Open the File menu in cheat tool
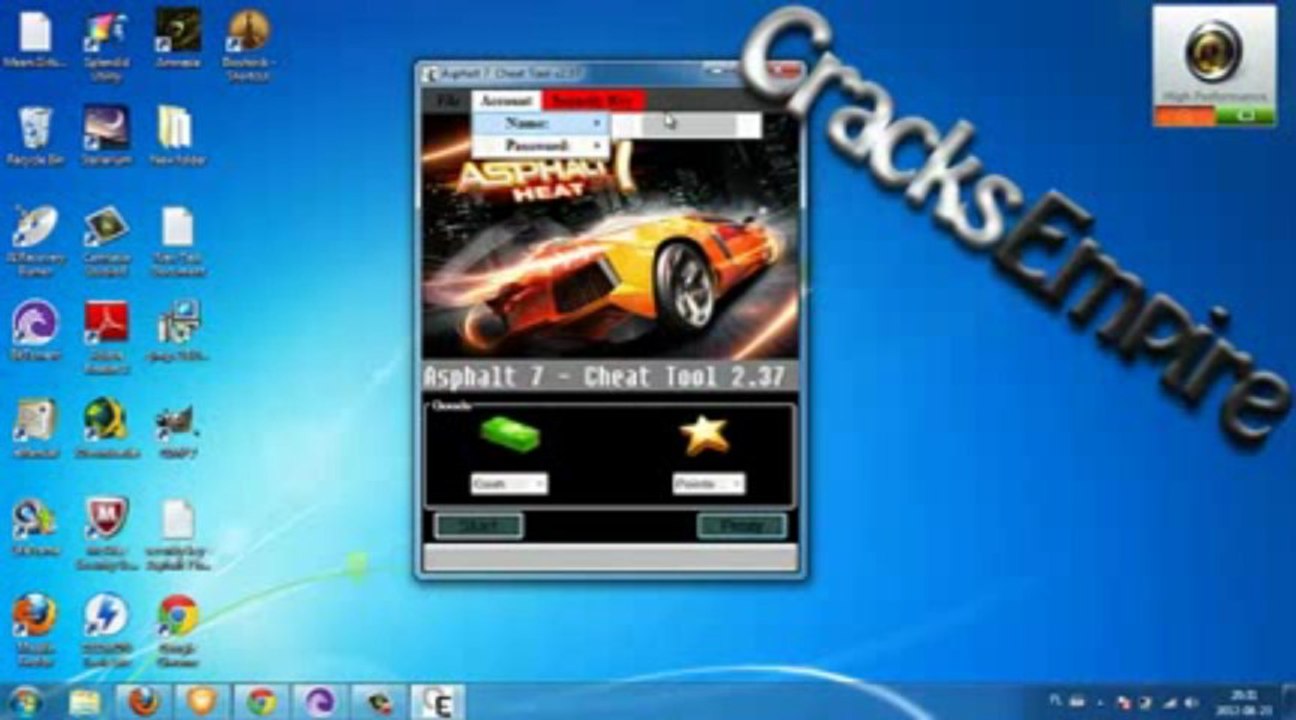1296x720 pixels. pyautogui.click(x=450, y=101)
